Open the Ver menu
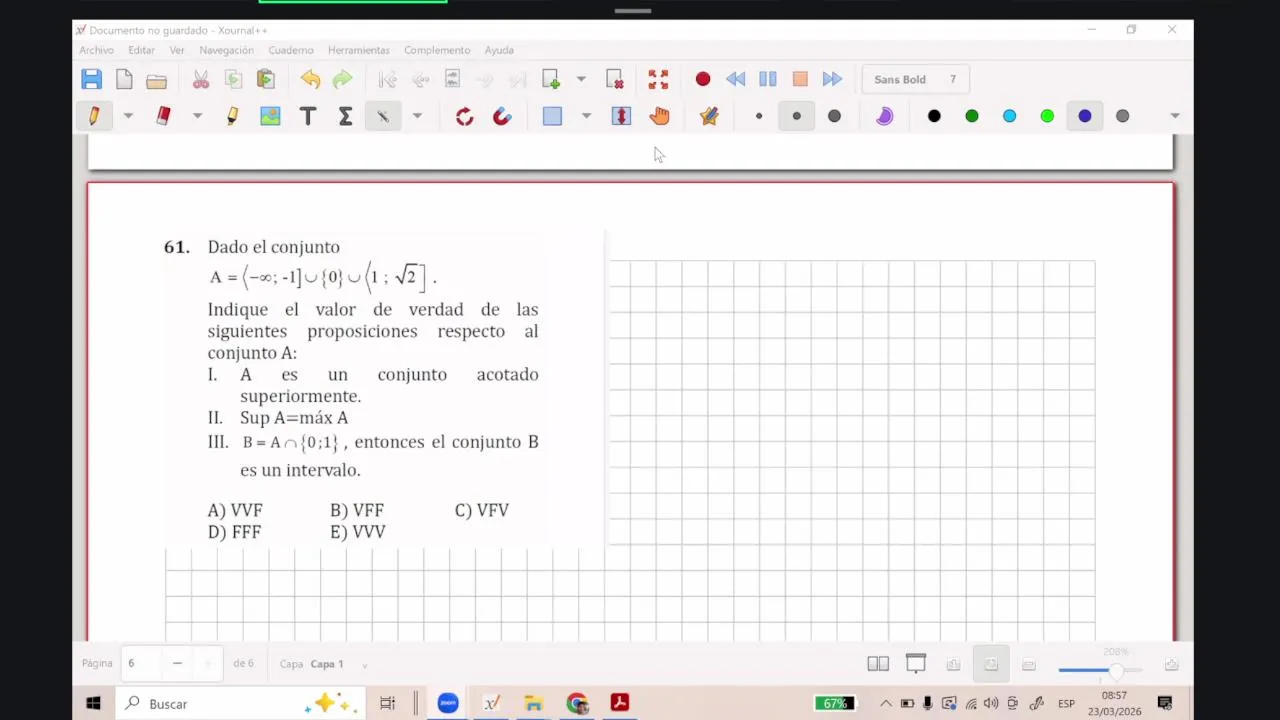This screenshot has height=720, width=1280. tap(177, 50)
